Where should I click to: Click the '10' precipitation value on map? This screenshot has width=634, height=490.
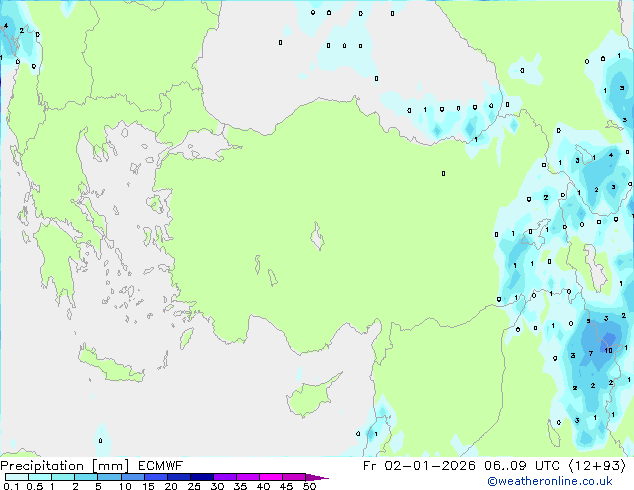click(608, 351)
